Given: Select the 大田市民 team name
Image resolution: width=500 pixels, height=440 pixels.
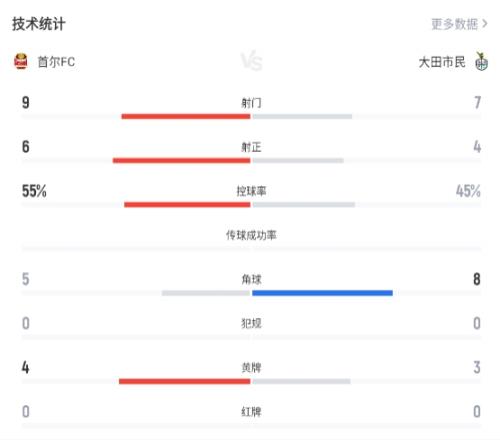Looking at the screenshot, I should coord(442,62).
